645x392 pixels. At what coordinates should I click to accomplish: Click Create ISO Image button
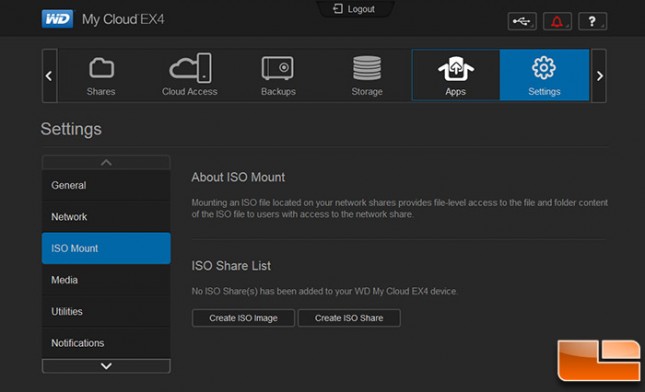point(243,318)
